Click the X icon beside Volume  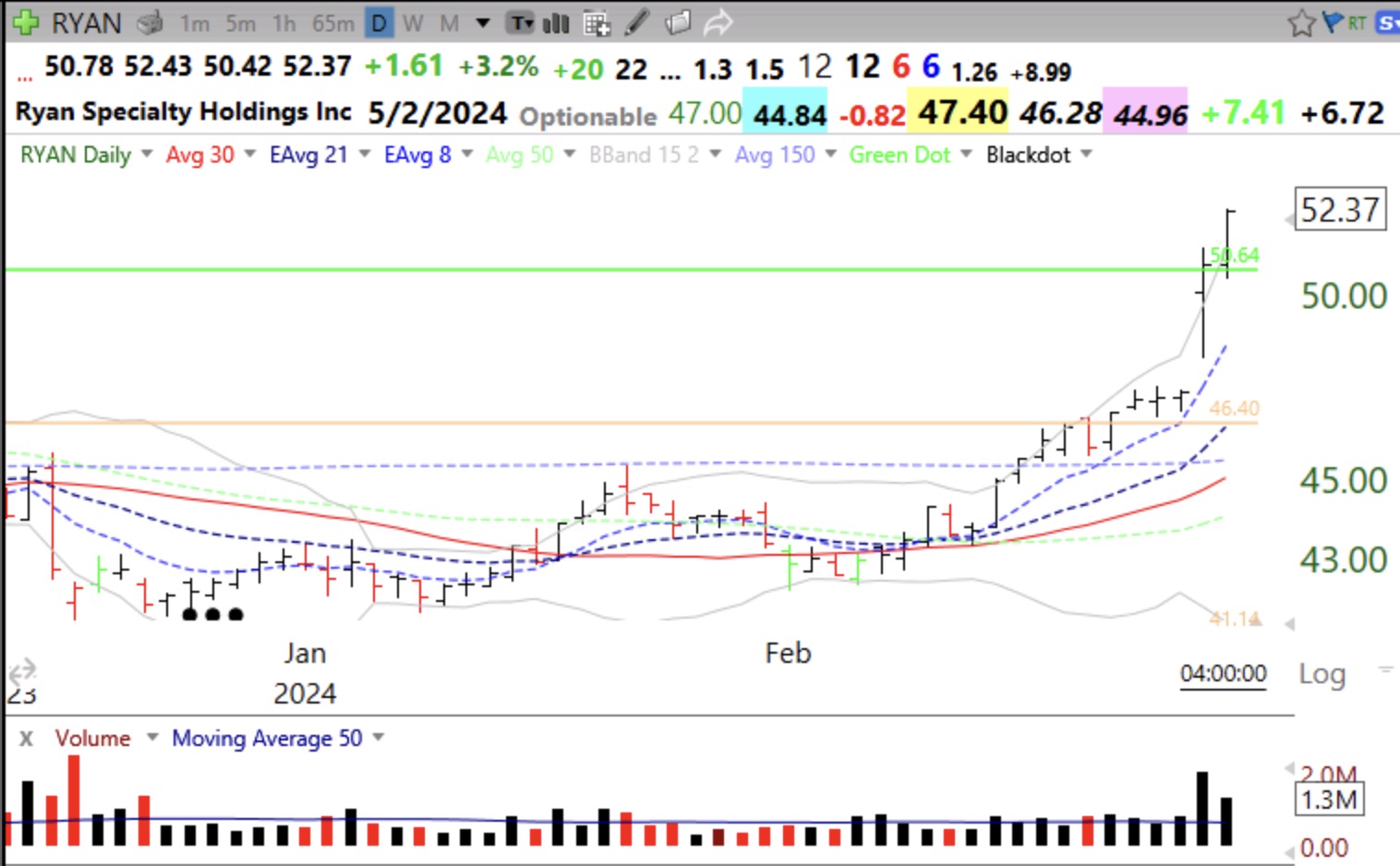(x=26, y=739)
